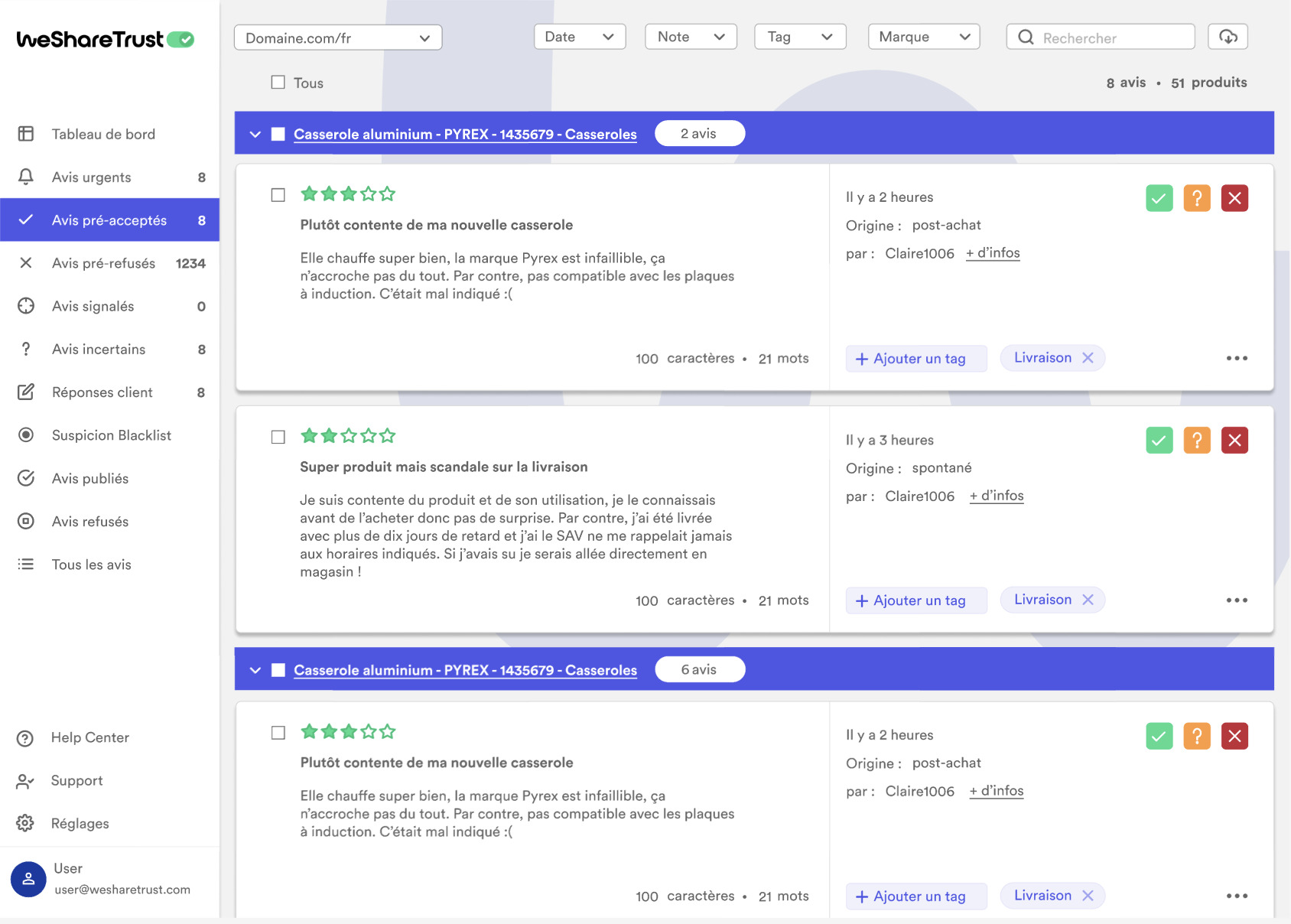This screenshot has width=1291, height=924.
Task: Select the checkbox of the first review card
Action: point(278,195)
